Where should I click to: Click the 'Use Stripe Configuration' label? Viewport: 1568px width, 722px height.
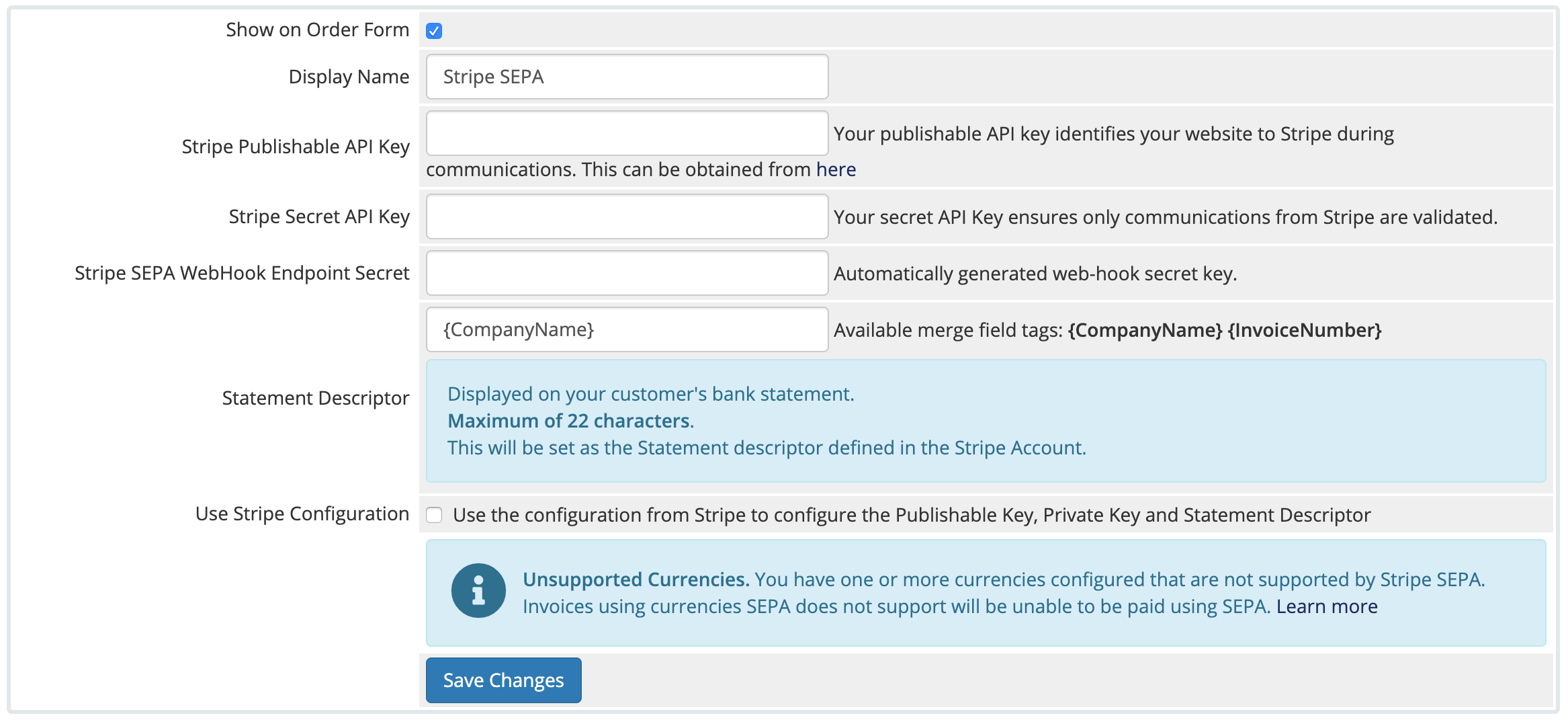[302, 514]
